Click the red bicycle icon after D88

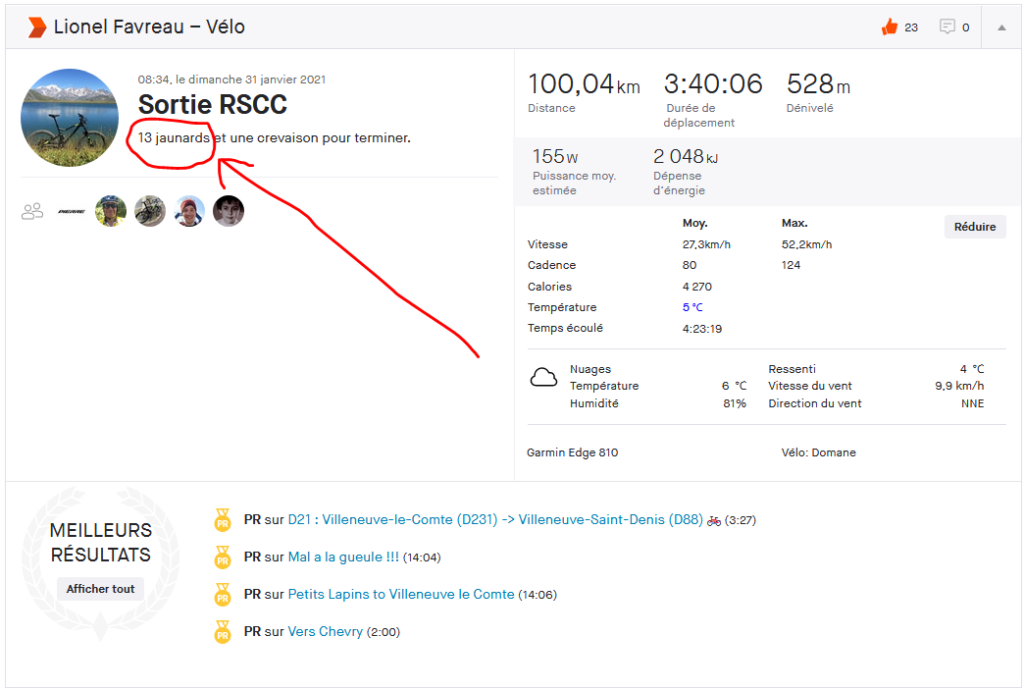pos(714,520)
